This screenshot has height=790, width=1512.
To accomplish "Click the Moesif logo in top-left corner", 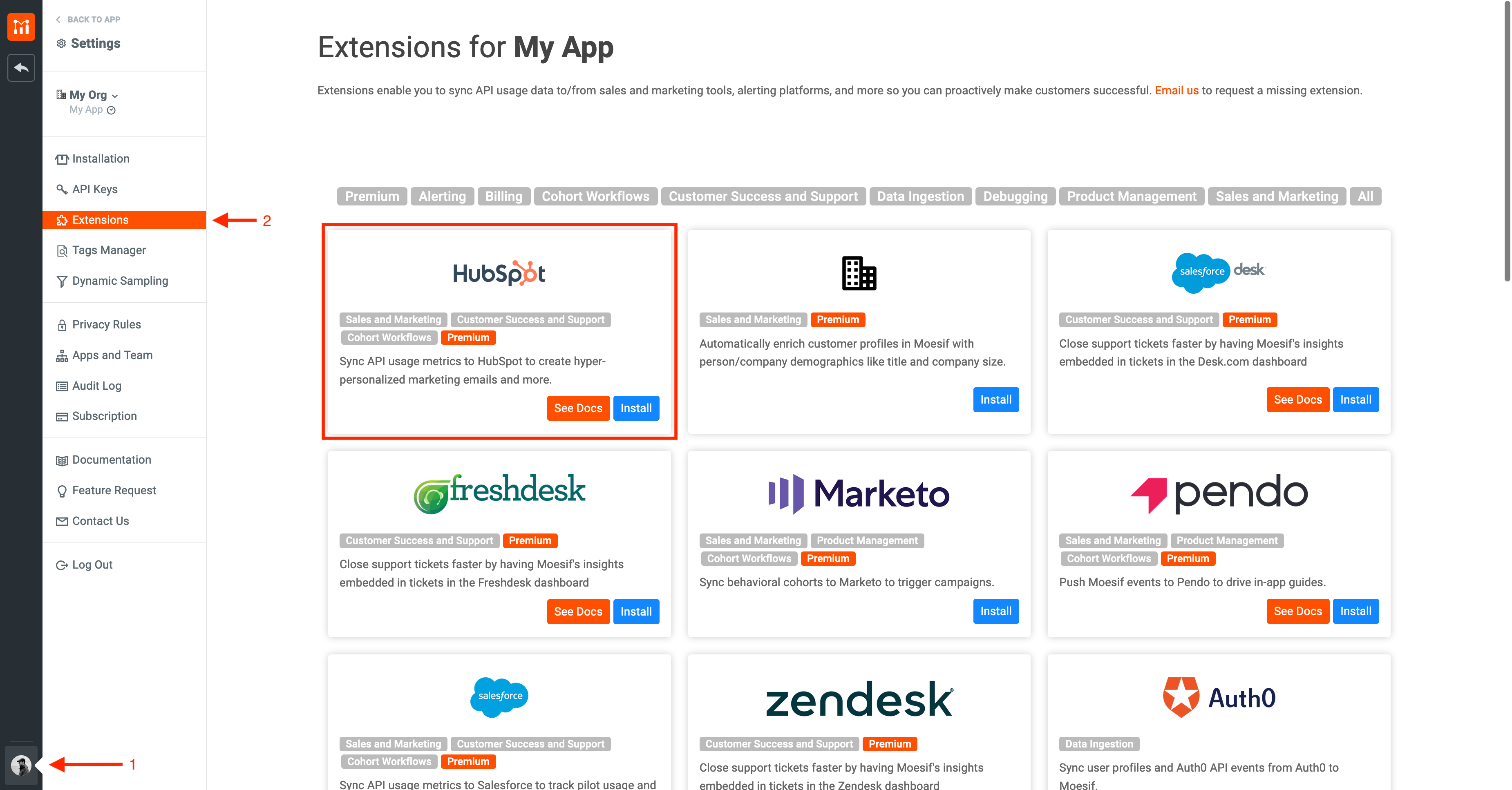I will [21, 27].
